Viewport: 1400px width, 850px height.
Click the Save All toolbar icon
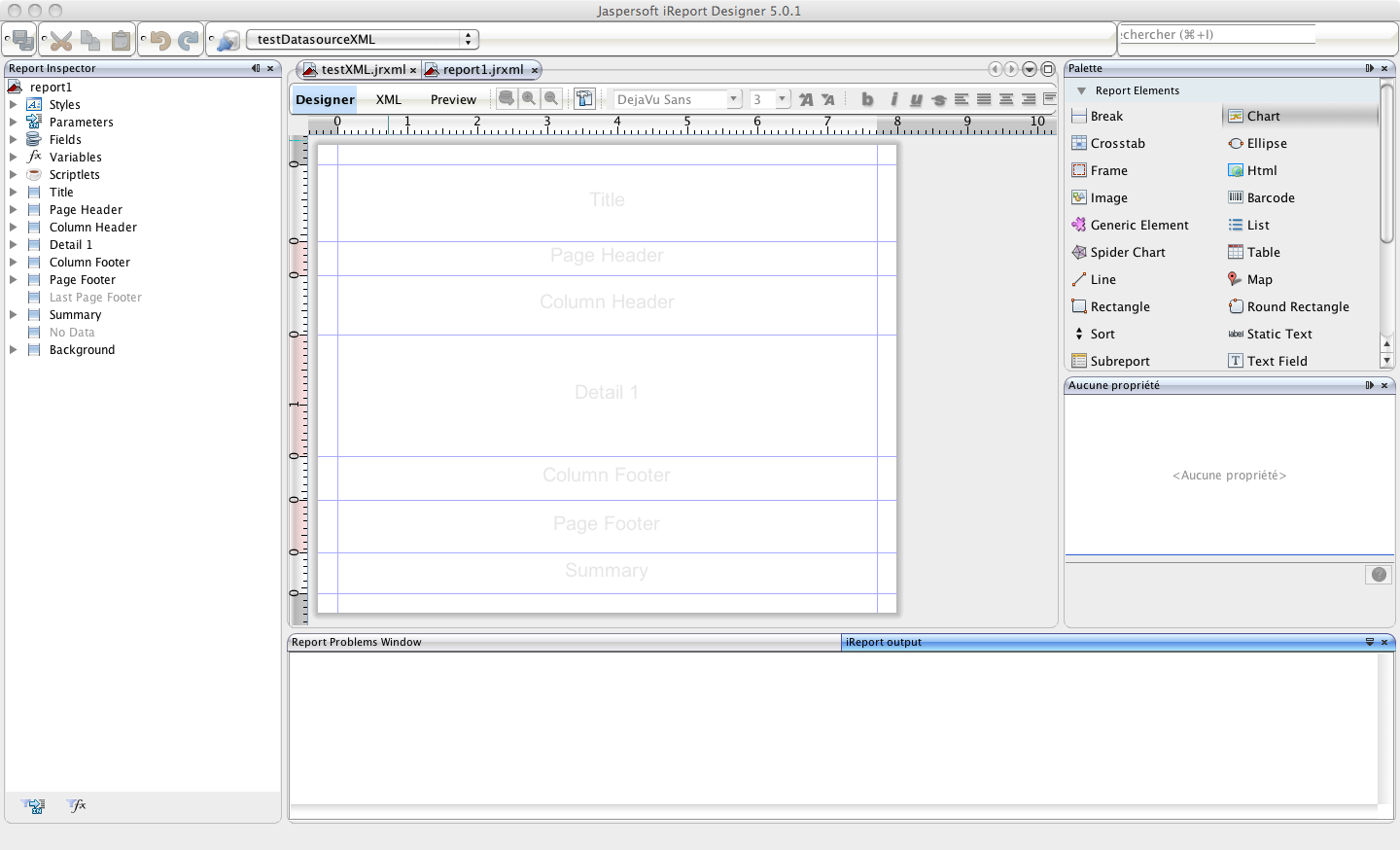click(23, 40)
